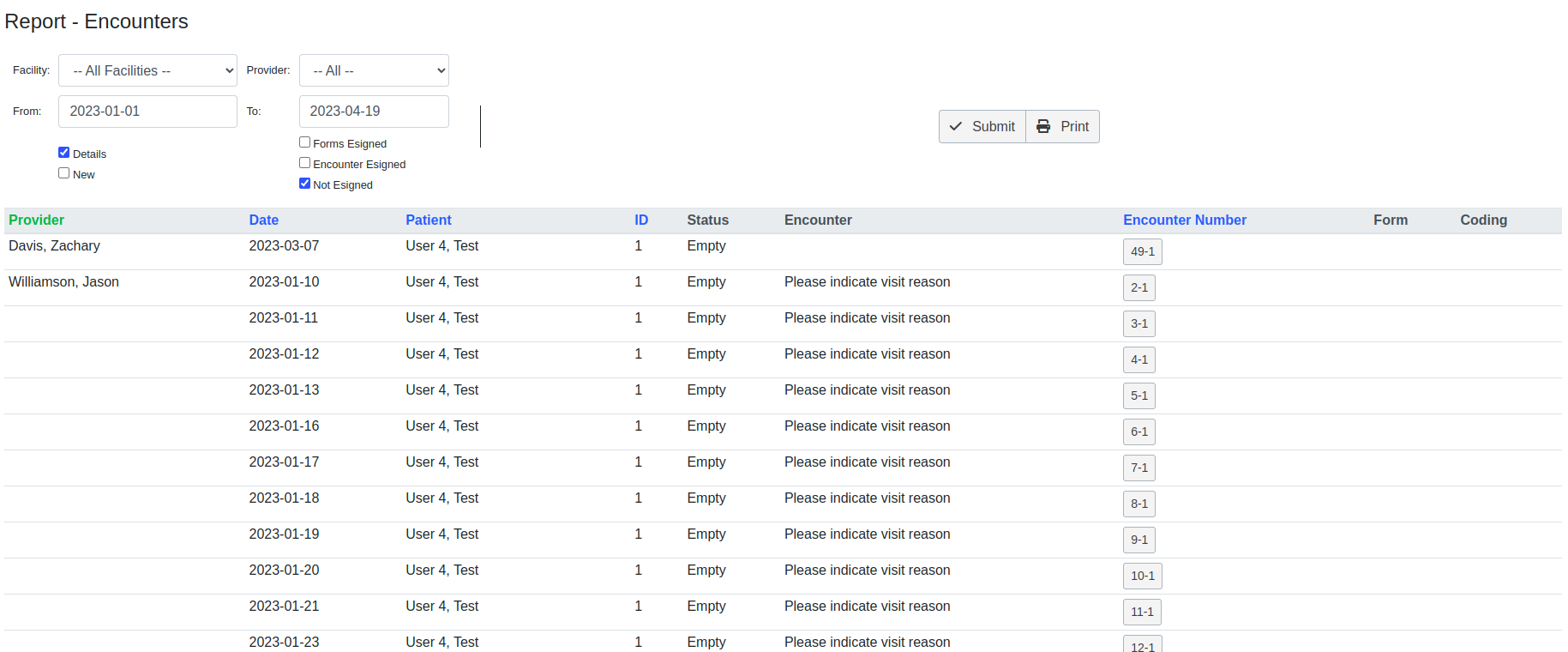Open encounter number 10-1
The height and width of the screenshot is (652, 1568).
(1142, 577)
